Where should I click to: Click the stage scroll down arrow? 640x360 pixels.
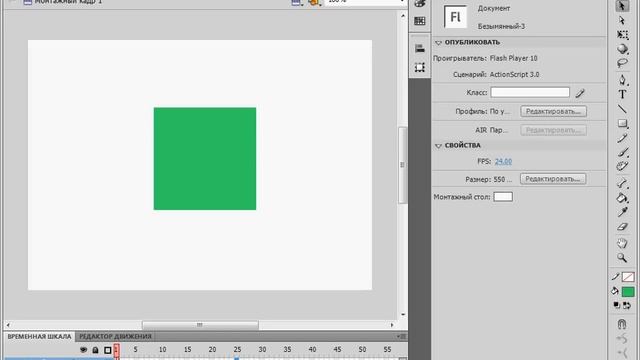[x=403, y=315]
